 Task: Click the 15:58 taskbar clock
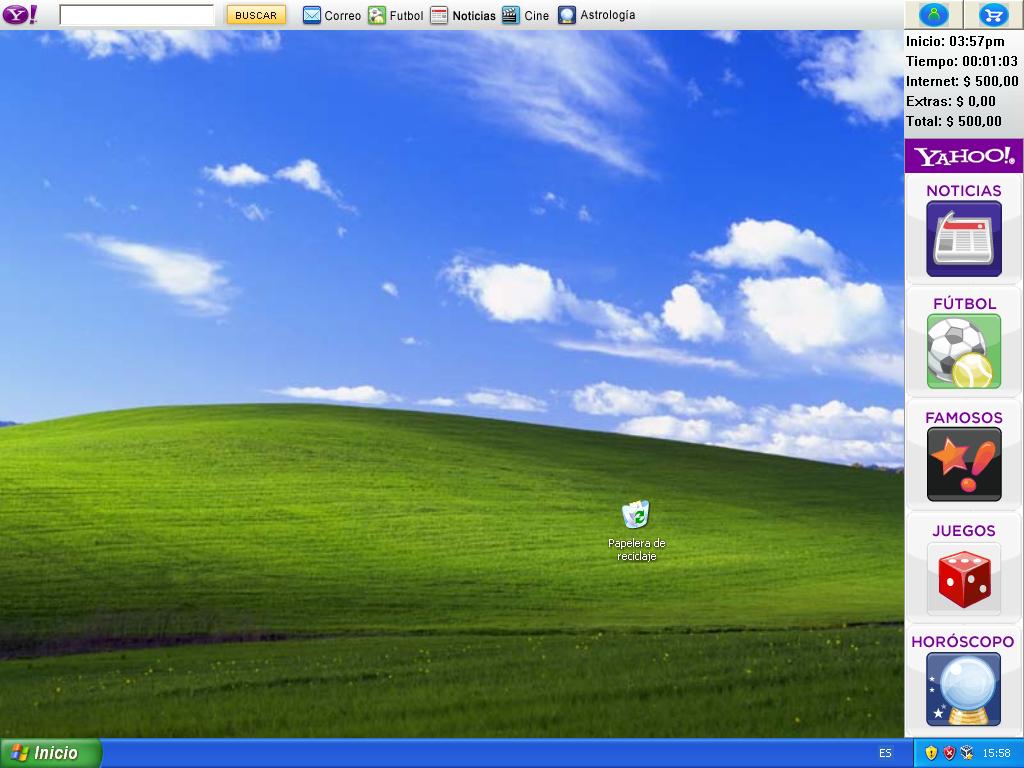997,754
